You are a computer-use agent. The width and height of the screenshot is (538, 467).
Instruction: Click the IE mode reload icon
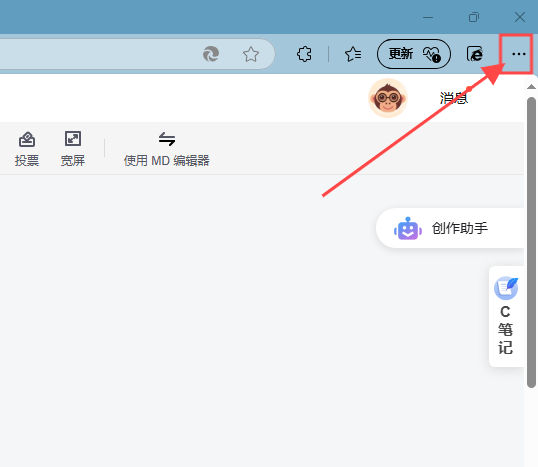pos(475,54)
